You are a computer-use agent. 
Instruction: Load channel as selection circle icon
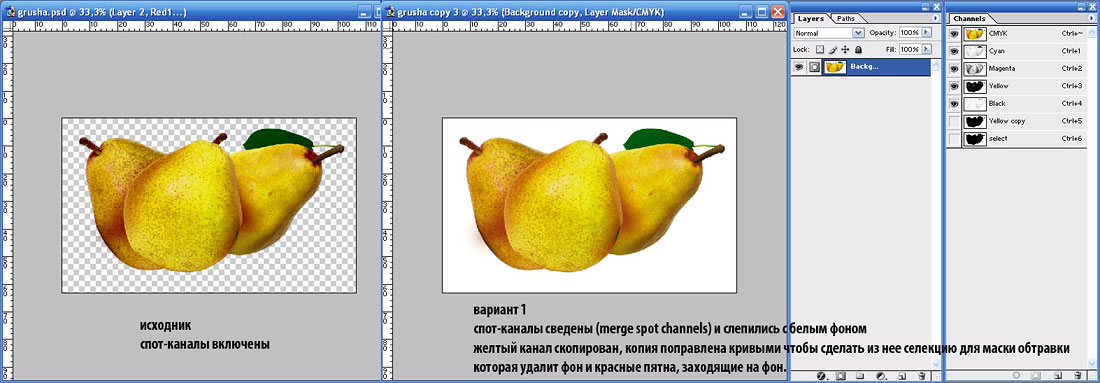(x=1017, y=375)
